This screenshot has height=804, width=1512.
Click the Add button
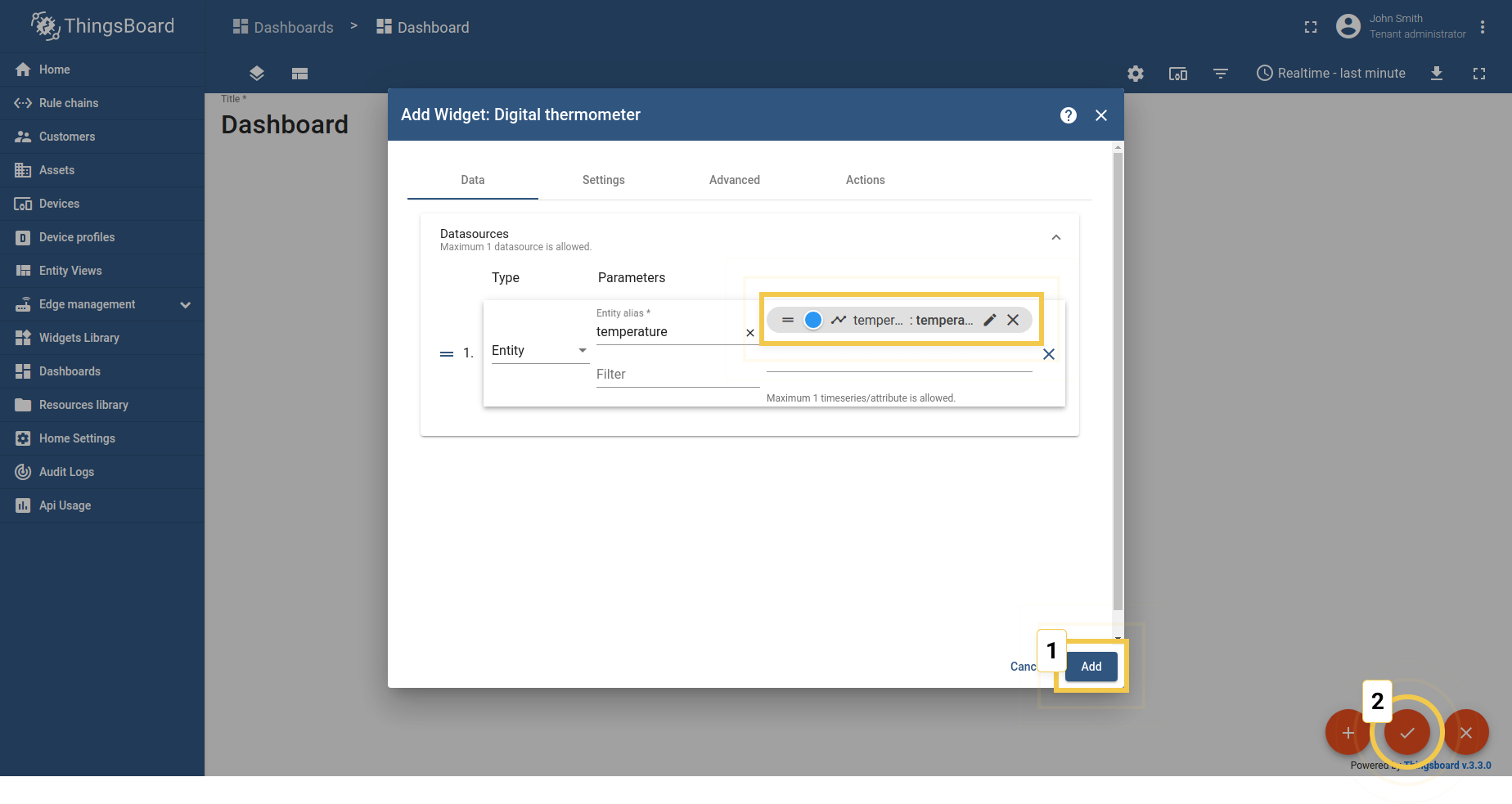pyautogui.click(x=1091, y=667)
